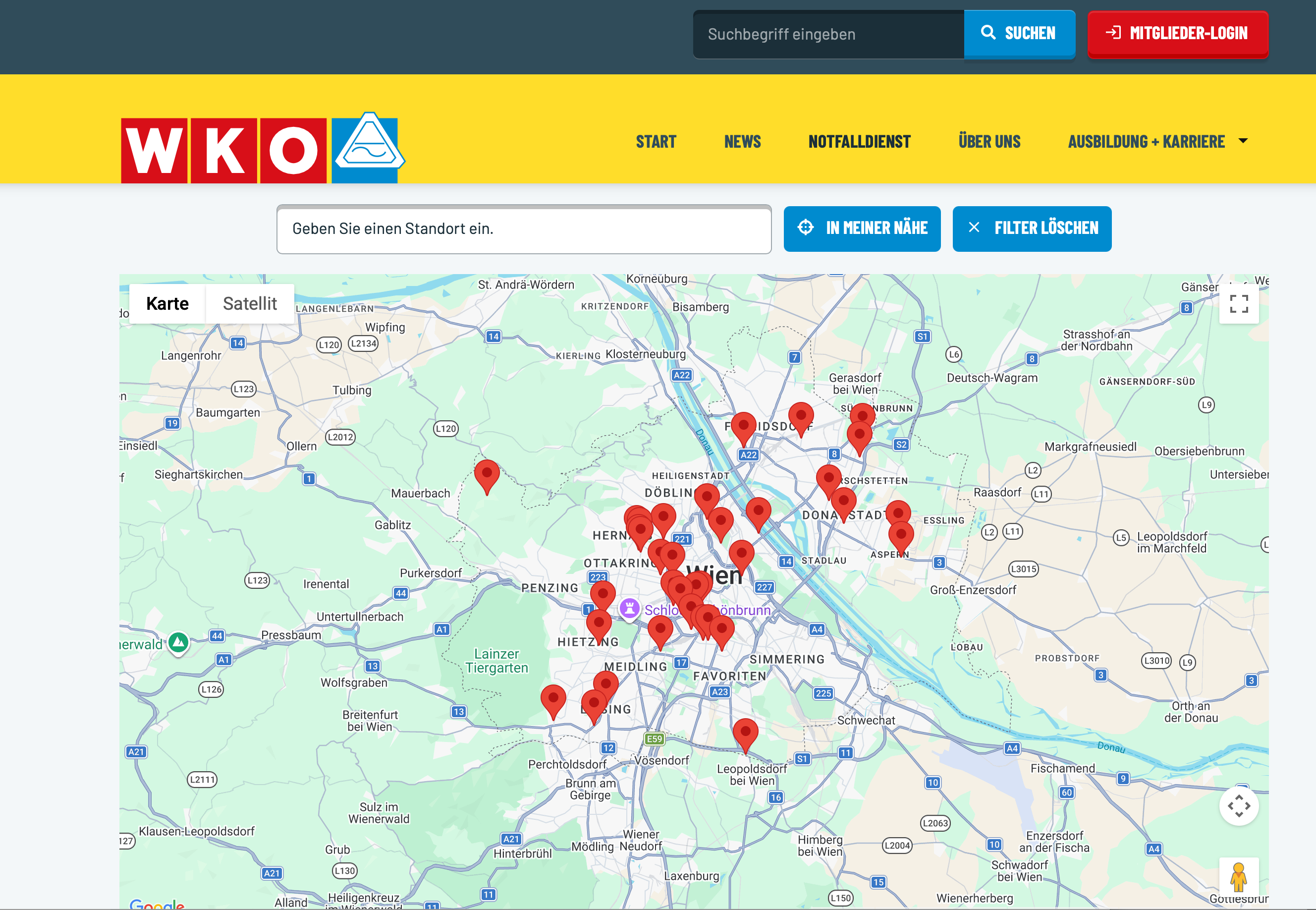Open the Über Uns menu item
Viewport: 1316px width, 910px height.
(989, 141)
